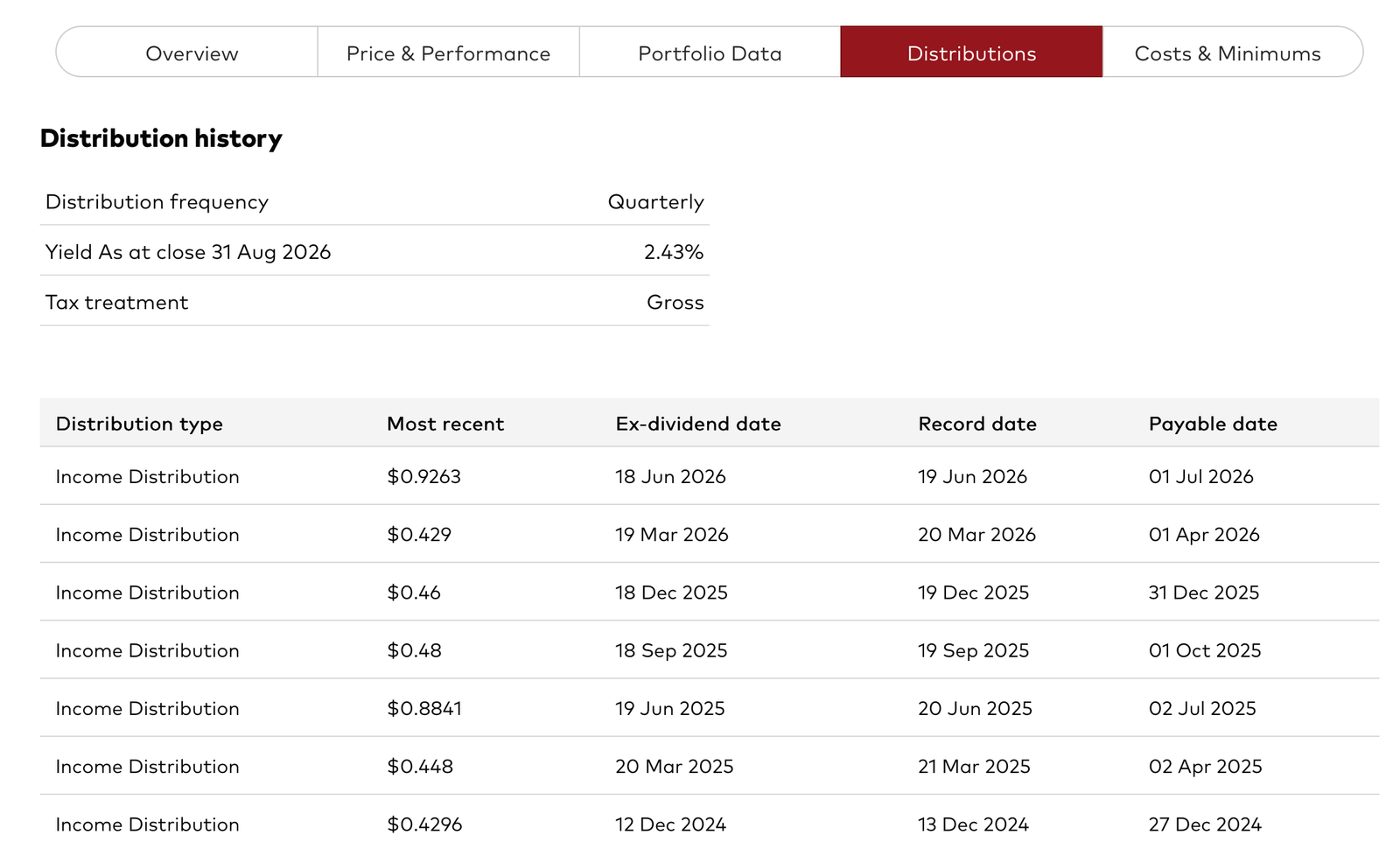Screen dimensions: 1400x849
Task: Click the $0.48 distribution amount
Action: tap(414, 650)
